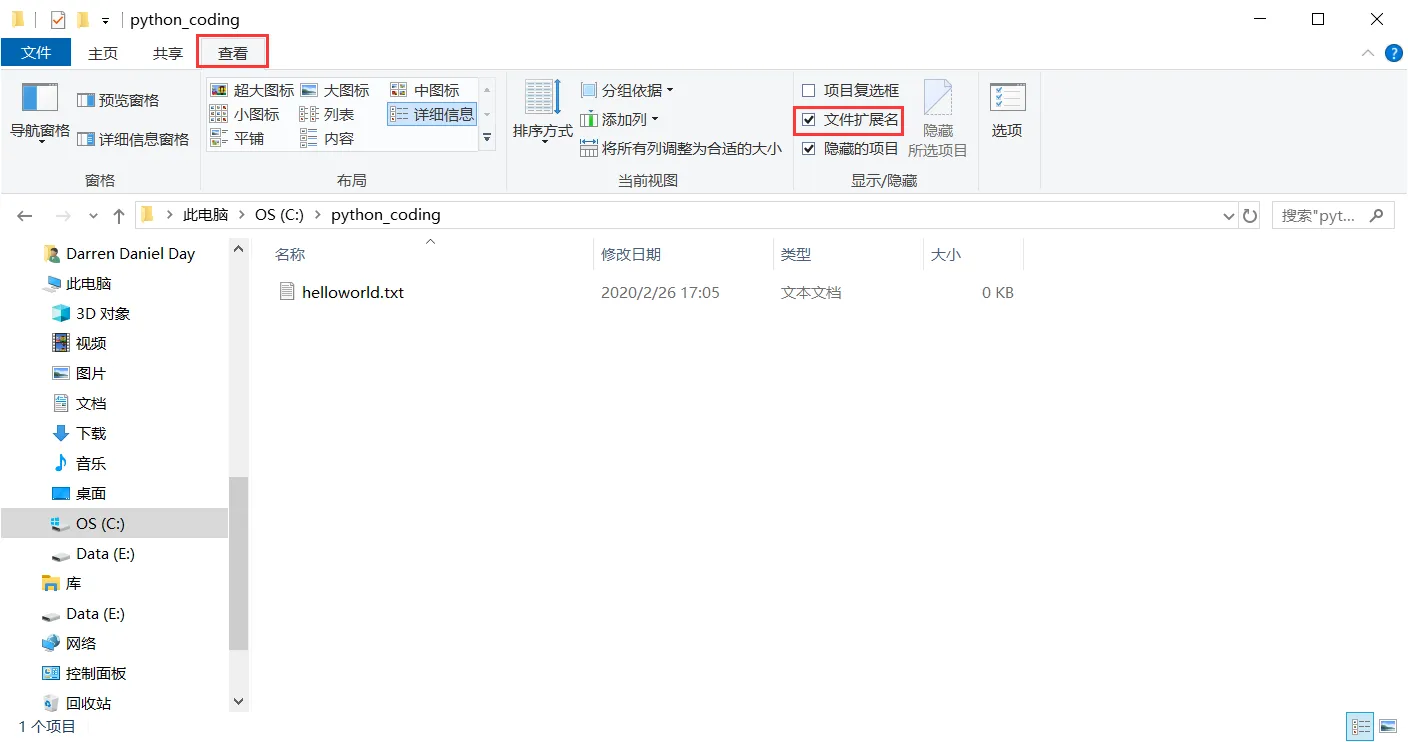
Task: Click the 隐藏所选项目 button
Action: 938,120
